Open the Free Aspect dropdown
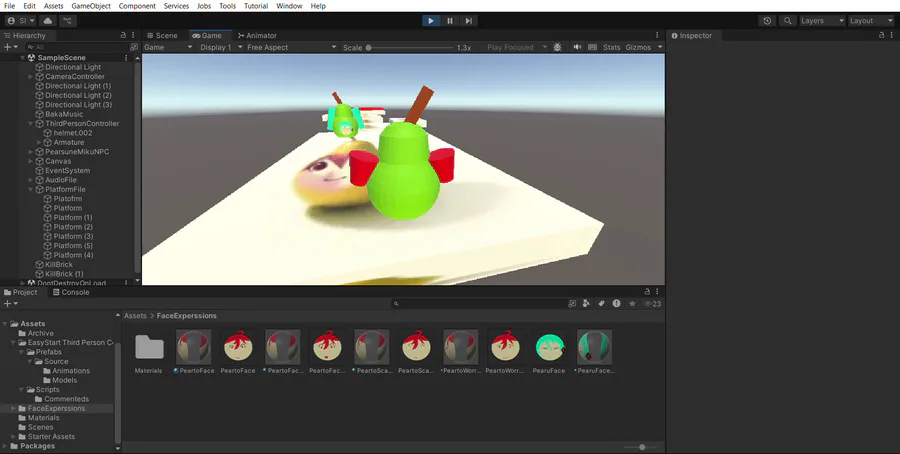Viewport: 900px width, 454px height. 291,47
